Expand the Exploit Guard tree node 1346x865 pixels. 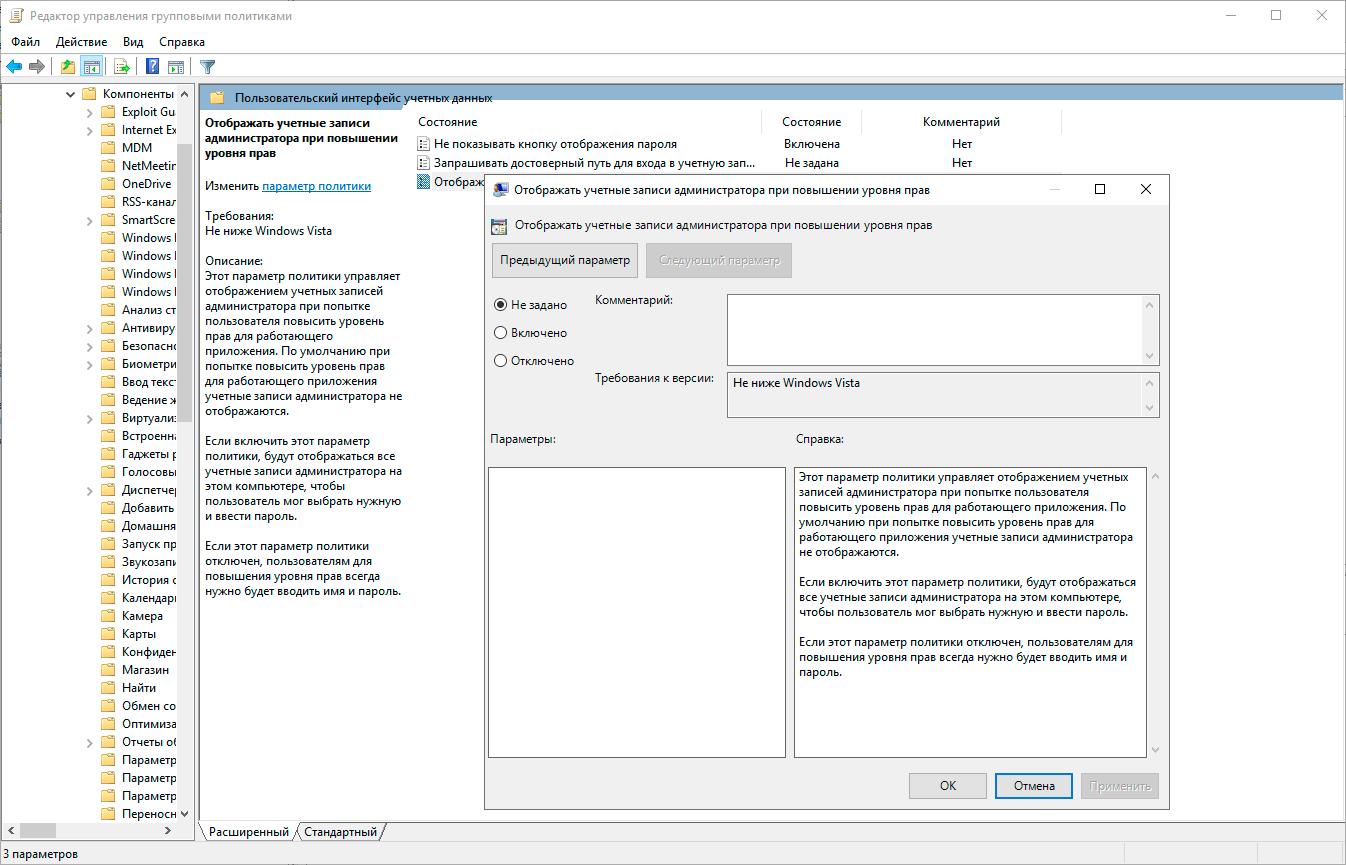(90, 112)
